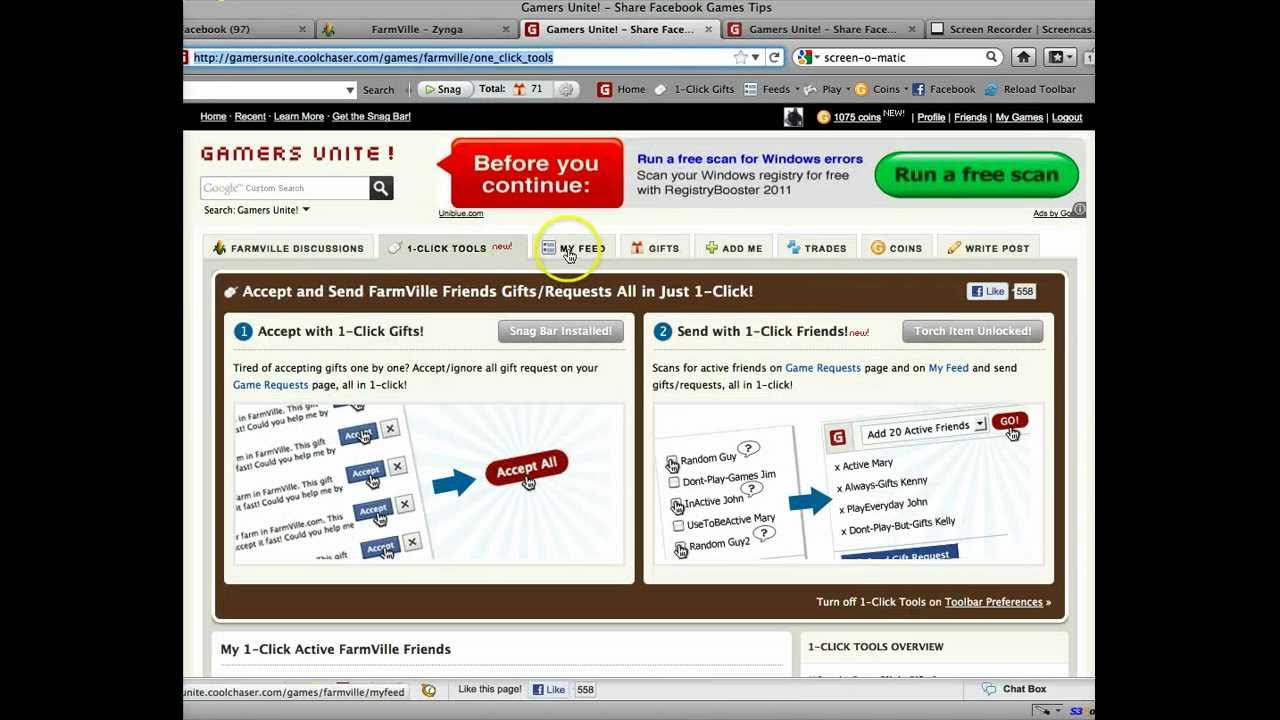
Task: Click Reload Toolbar
Action: [1030, 90]
